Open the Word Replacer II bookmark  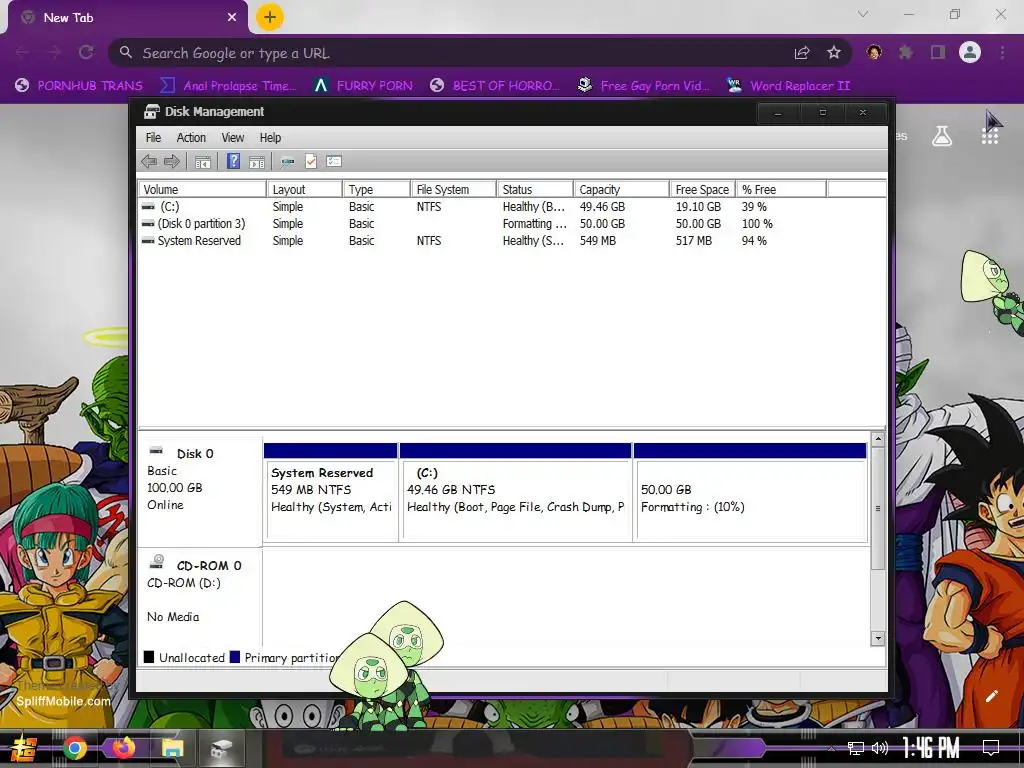[x=788, y=86]
